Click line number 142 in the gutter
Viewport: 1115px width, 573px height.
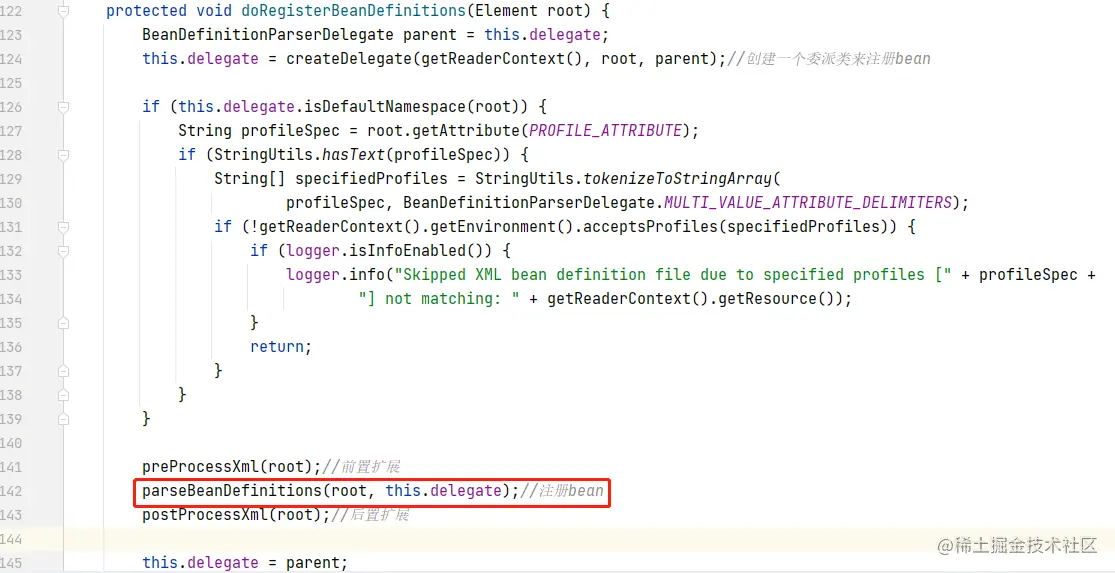click(12, 491)
